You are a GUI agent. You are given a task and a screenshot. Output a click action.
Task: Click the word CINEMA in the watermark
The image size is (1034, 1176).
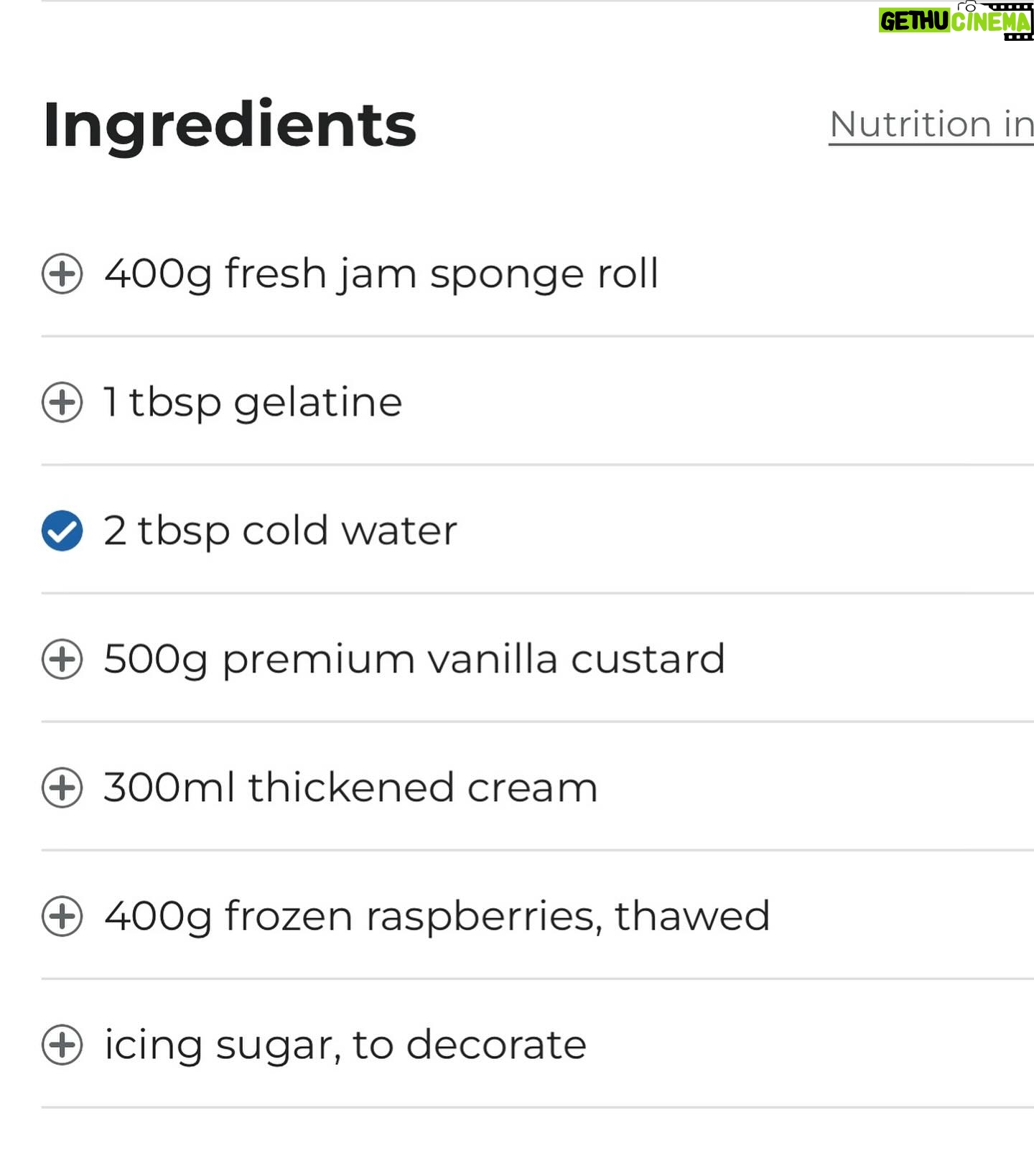click(991, 22)
